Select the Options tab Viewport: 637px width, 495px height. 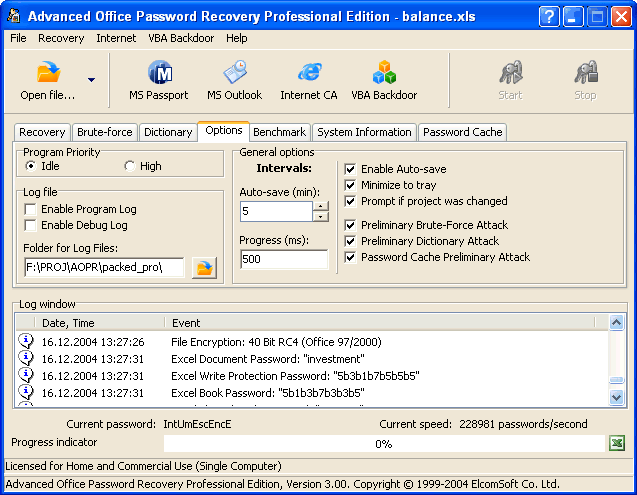224,131
